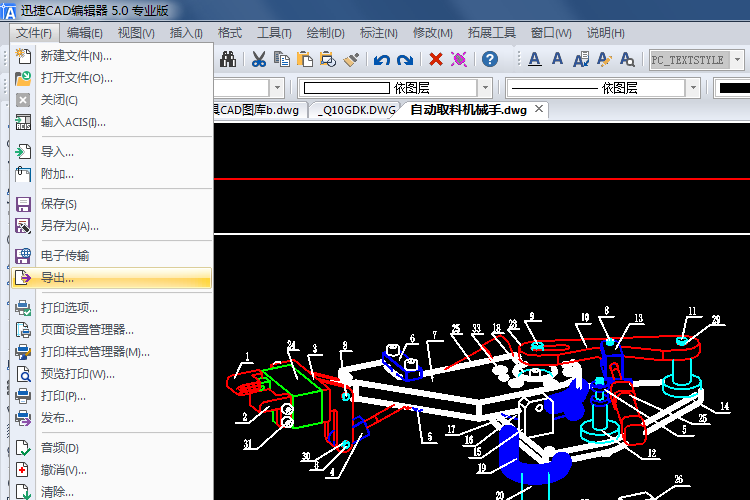Close the 自动取料机械手.dwg tab
The image size is (750, 500).
click(540, 110)
